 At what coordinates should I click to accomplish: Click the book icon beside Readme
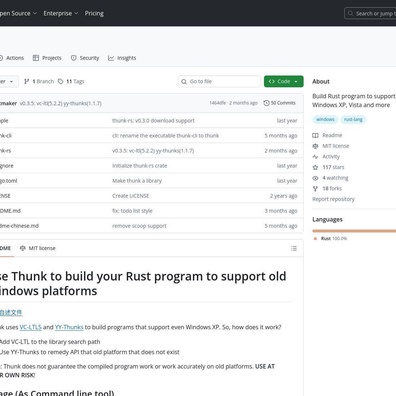(x=315, y=135)
